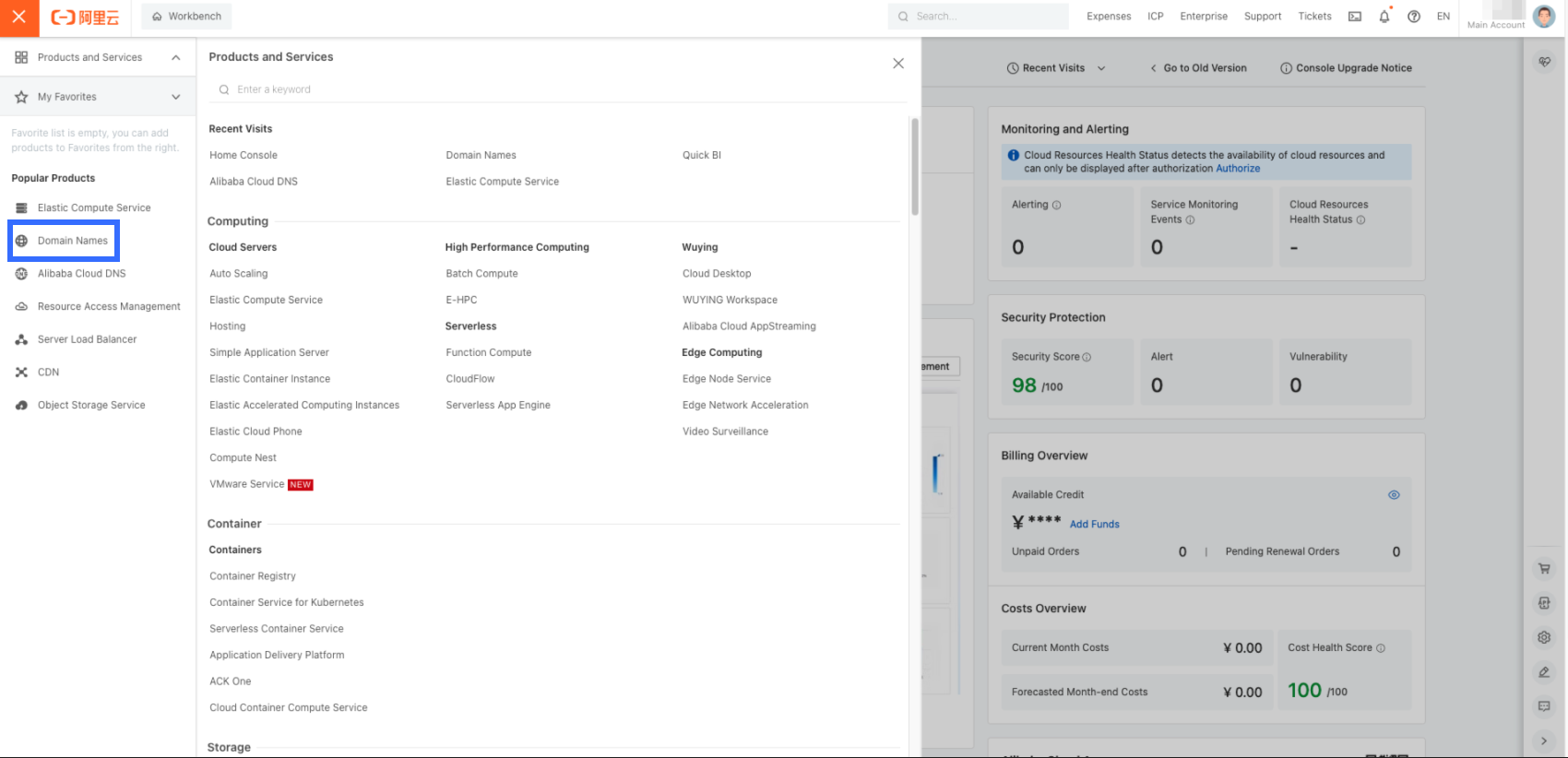Viewport: 1568px width, 758px height.
Task: Open Elastic Compute Service under Cloud Servers
Action: point(266,300)
